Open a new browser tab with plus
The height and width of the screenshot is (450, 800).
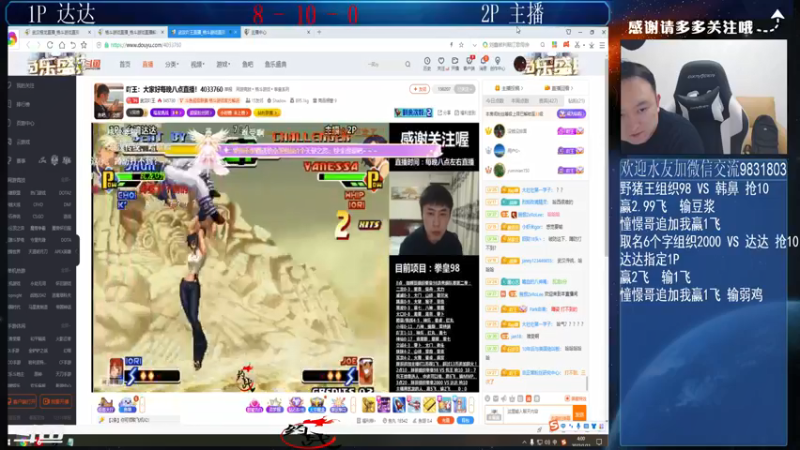click(x=319, y=32)
